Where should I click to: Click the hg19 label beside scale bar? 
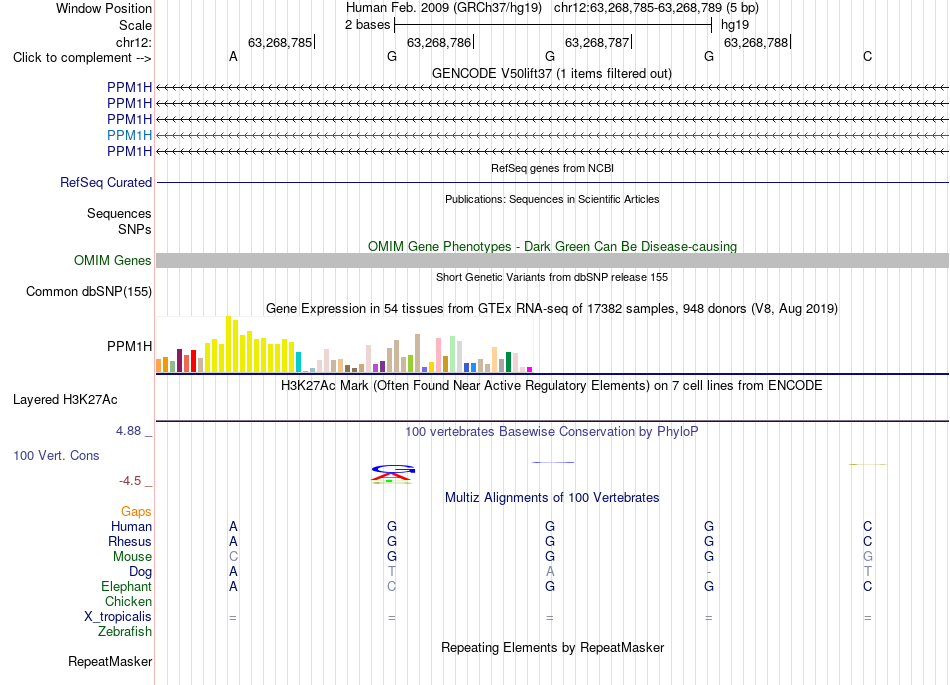click(735, 25)
